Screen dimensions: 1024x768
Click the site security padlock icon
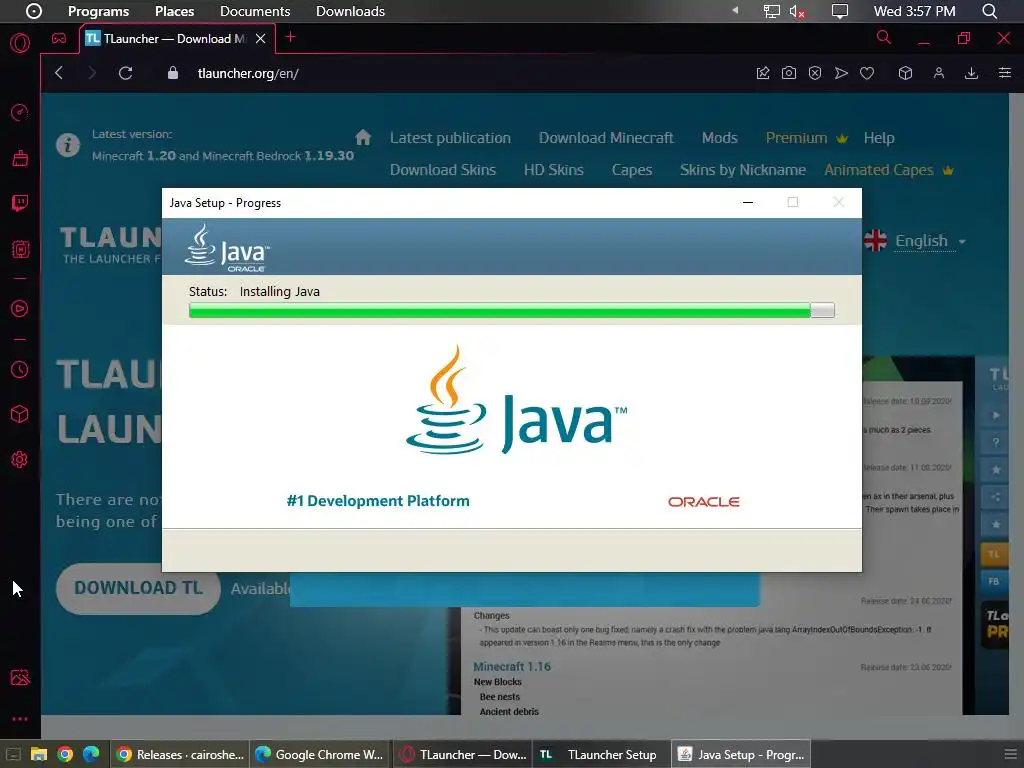click(172, 73)
